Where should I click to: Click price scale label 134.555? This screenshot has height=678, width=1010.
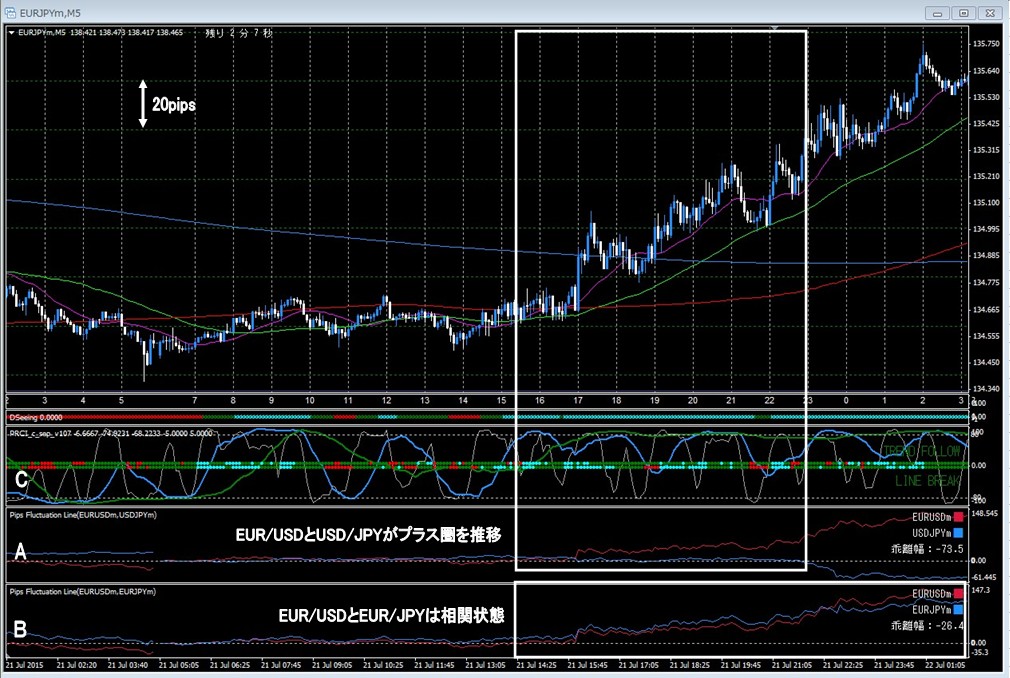[986, 335]
